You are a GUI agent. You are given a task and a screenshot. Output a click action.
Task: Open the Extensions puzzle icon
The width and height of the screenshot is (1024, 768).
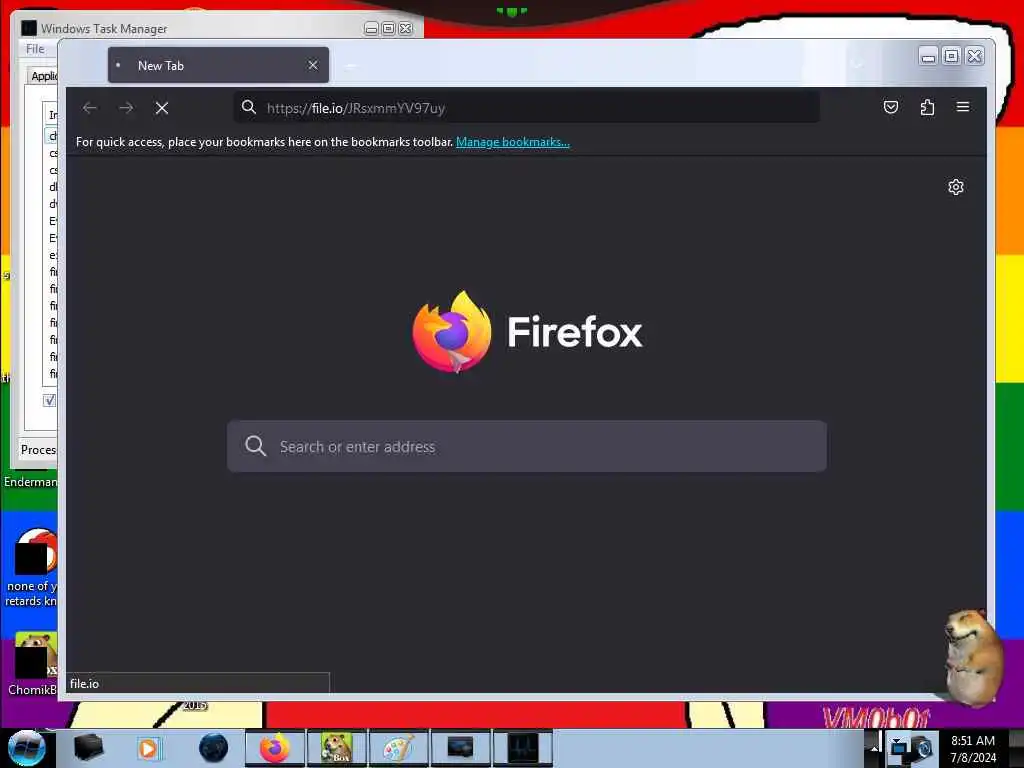click(x=927, y=107)
